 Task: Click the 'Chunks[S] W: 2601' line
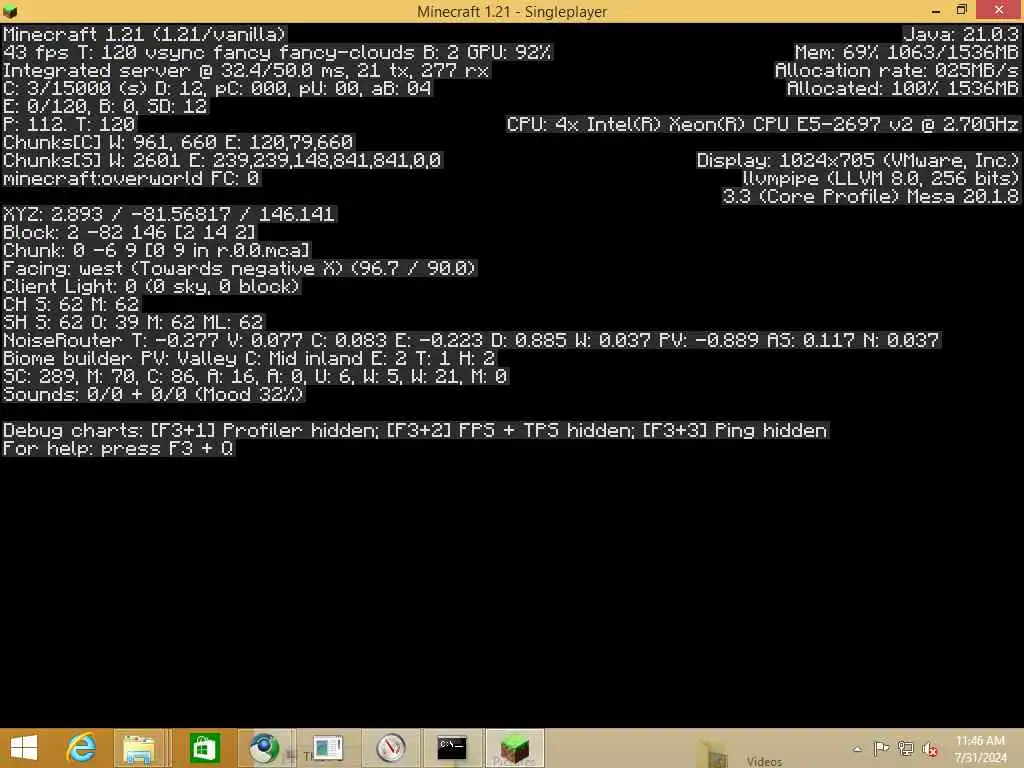[x=222, y=160]
